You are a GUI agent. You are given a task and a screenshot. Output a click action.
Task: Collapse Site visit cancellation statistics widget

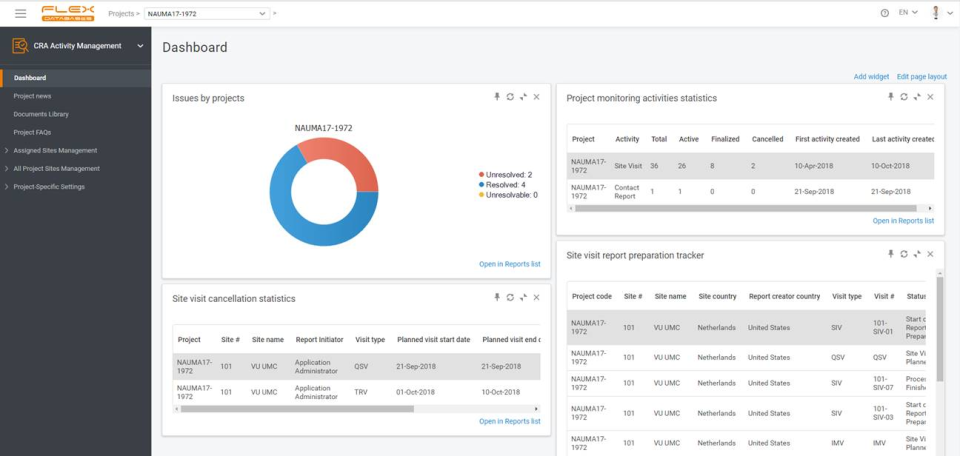523,297
